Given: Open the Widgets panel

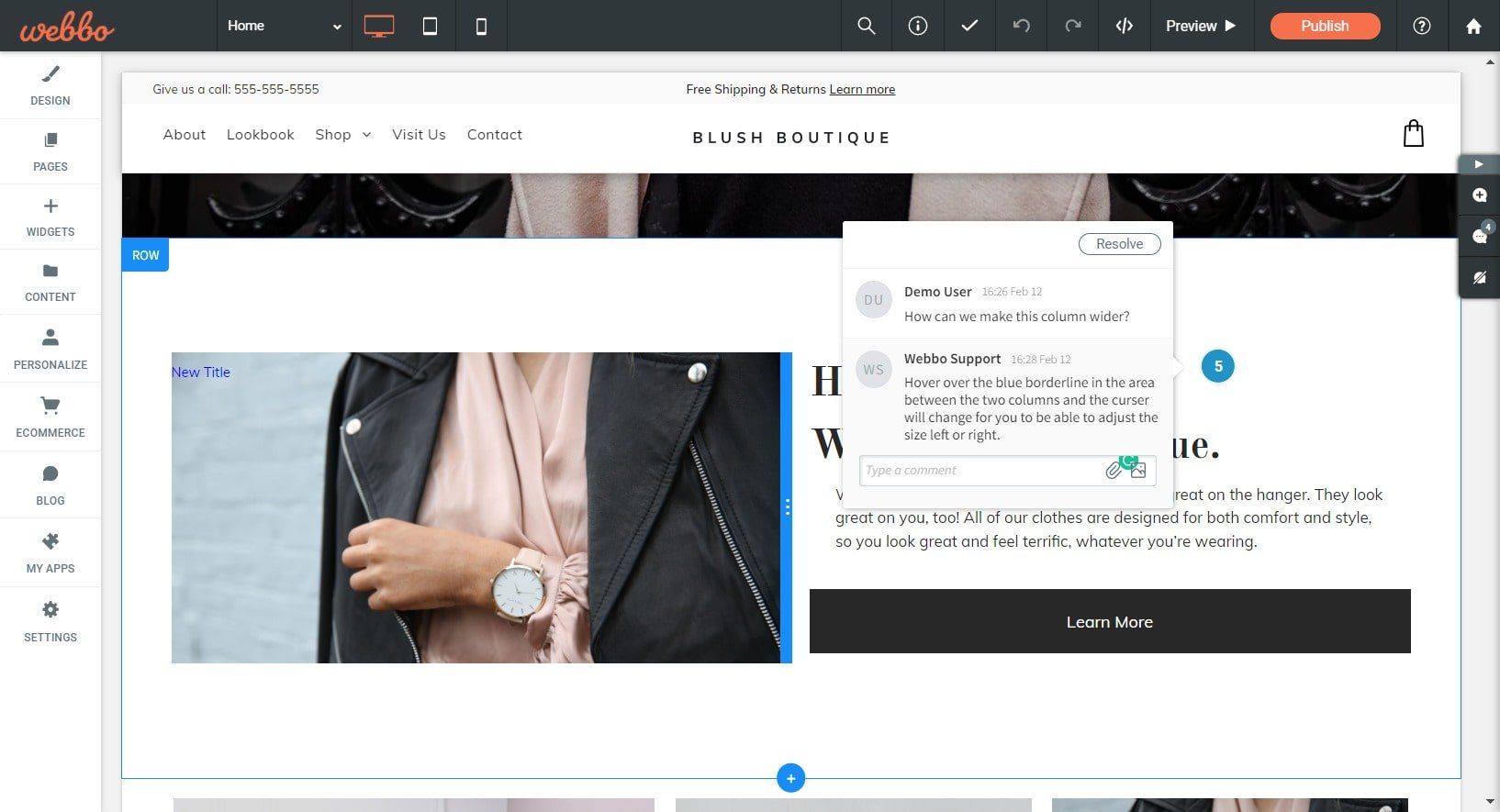Looking at the screenshot, I should tap(50, 217).
